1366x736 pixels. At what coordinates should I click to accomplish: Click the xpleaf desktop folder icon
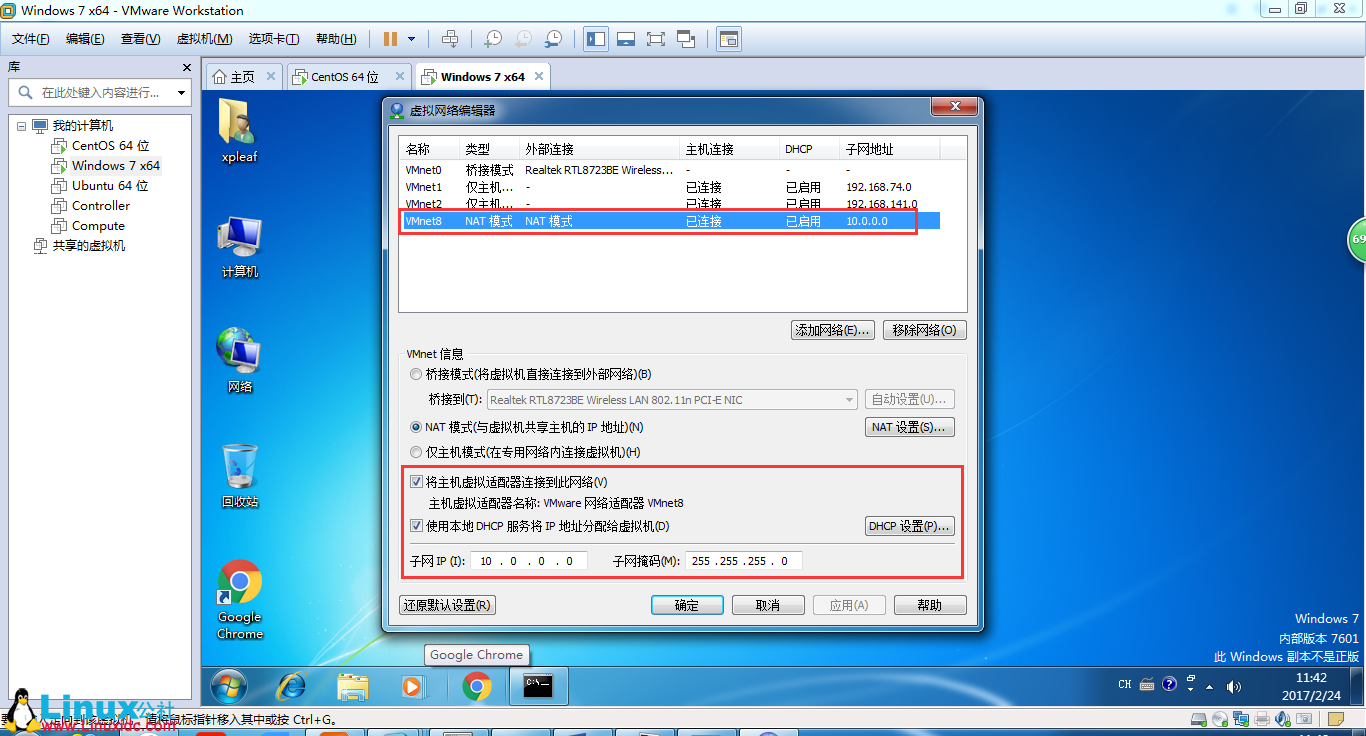[239, 132]
